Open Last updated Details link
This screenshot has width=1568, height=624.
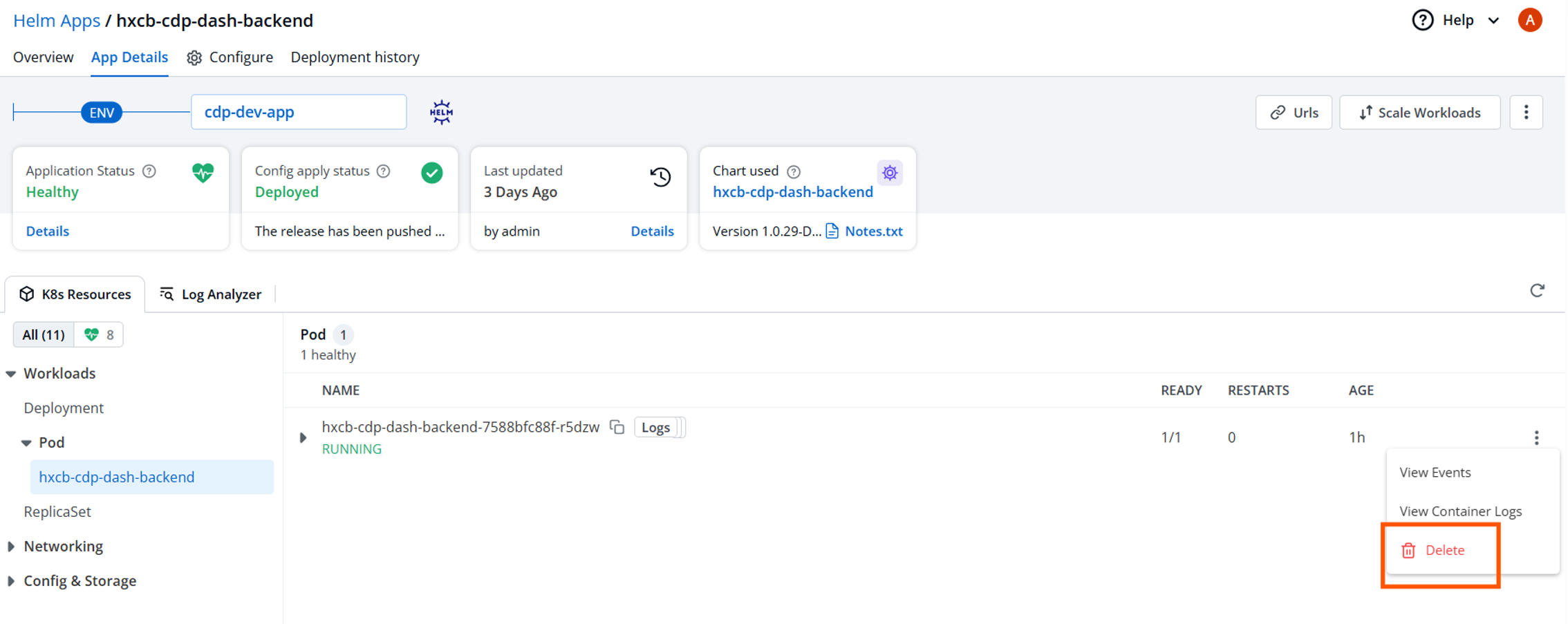(652, 231)
